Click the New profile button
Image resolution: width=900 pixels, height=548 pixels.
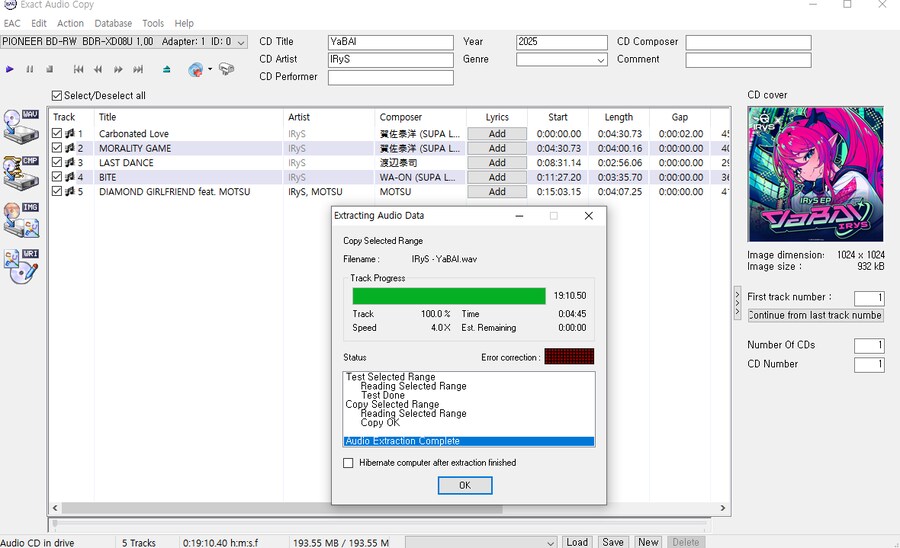(649, 542)
